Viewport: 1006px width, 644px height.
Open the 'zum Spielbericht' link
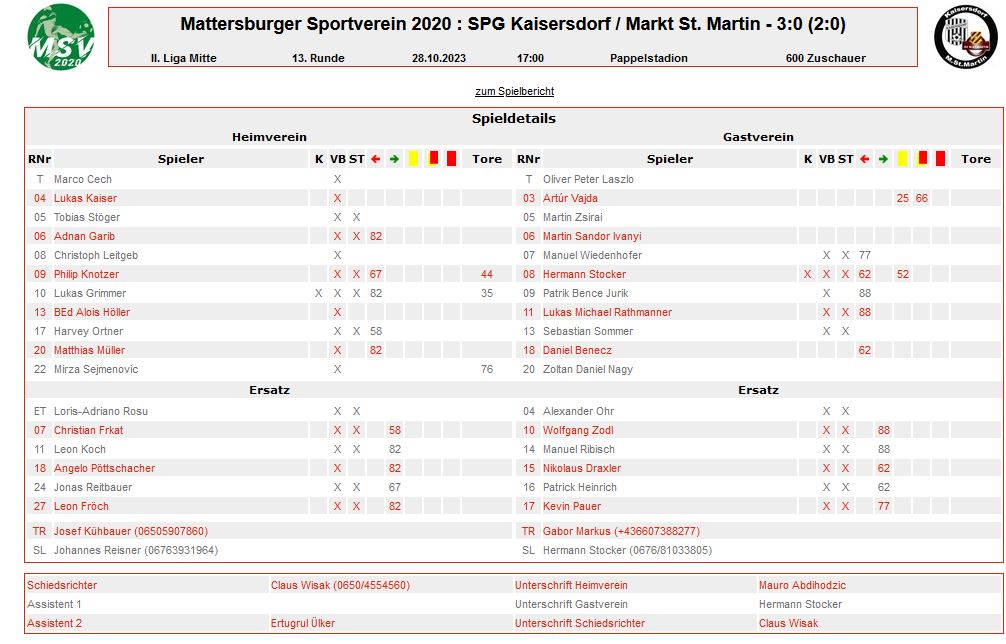point(515,91)
